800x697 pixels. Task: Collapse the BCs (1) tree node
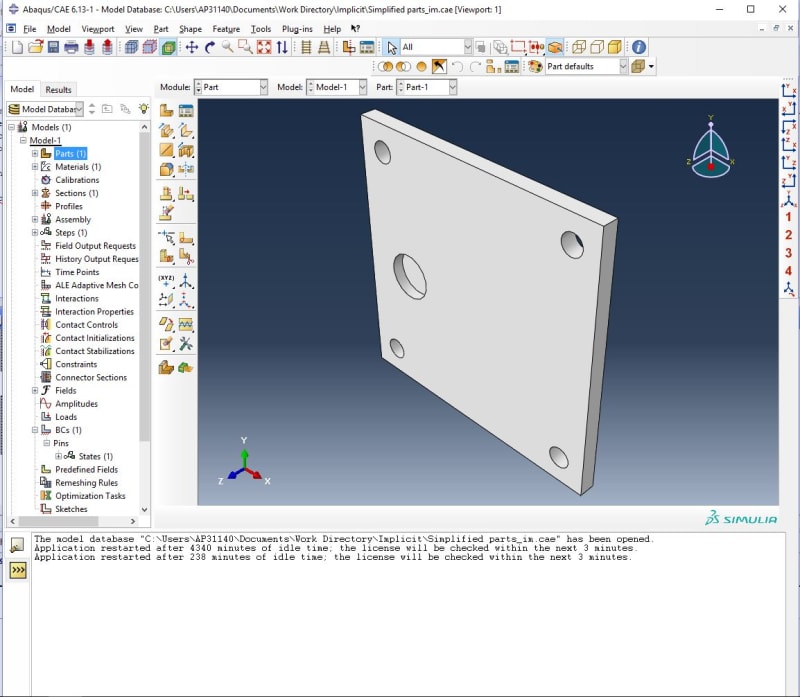click(35, 430)
